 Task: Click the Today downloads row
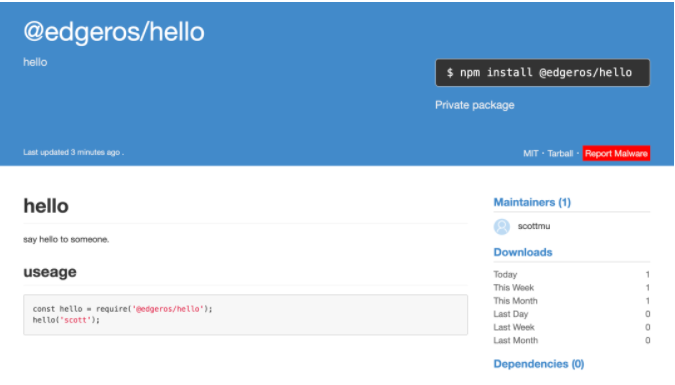tap(572, 274)
